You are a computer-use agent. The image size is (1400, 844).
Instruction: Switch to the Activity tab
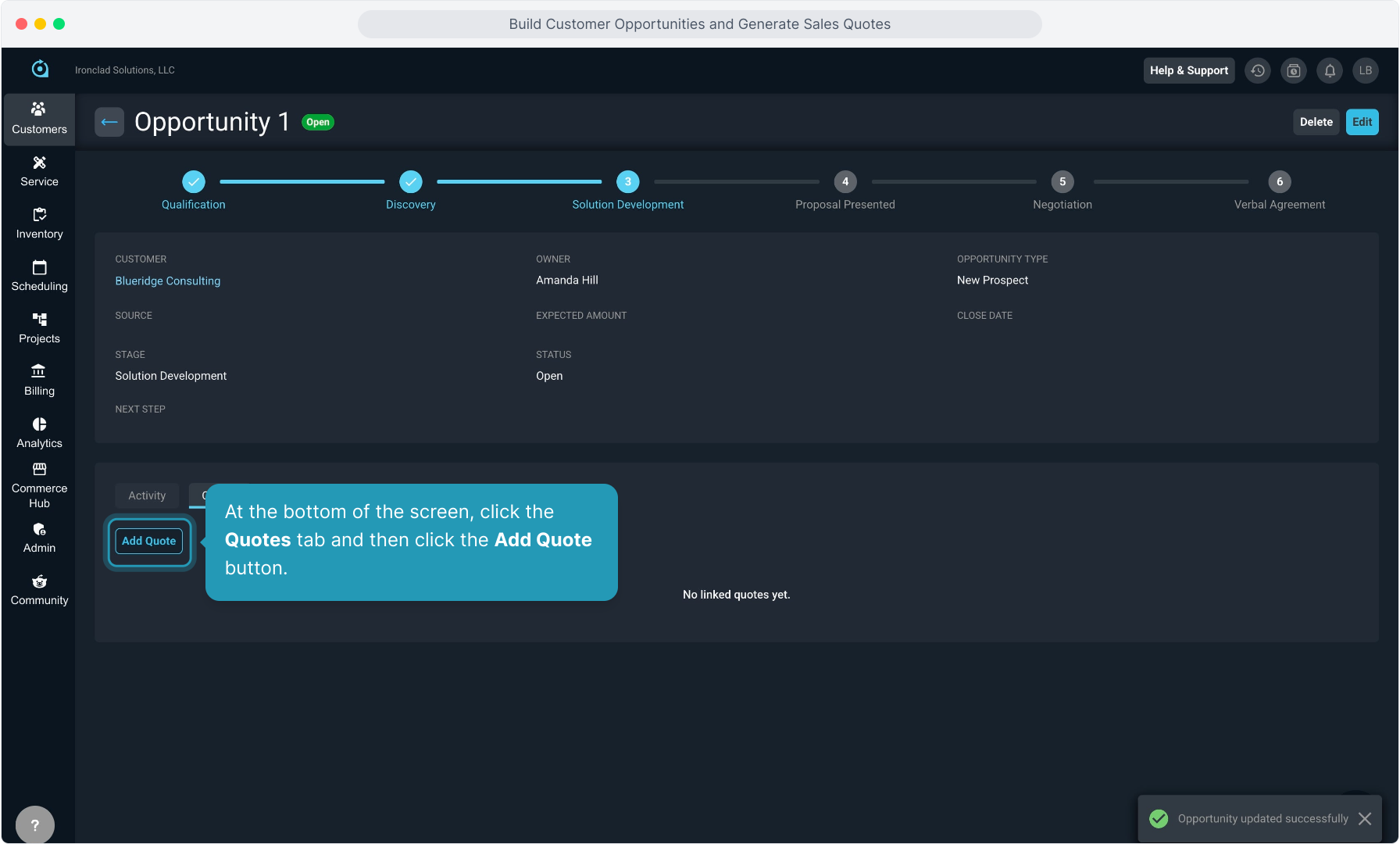(x=147, y=495)
